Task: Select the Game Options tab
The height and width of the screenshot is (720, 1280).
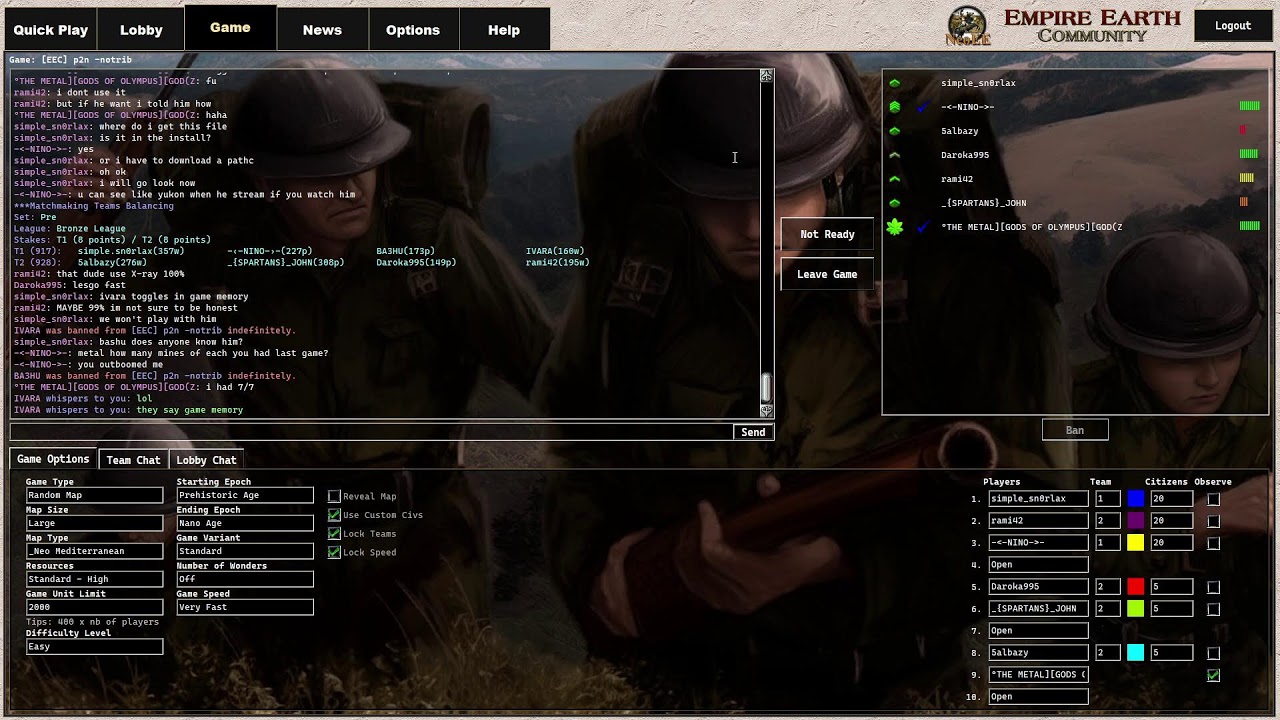Action: click(x=53, y=459)
